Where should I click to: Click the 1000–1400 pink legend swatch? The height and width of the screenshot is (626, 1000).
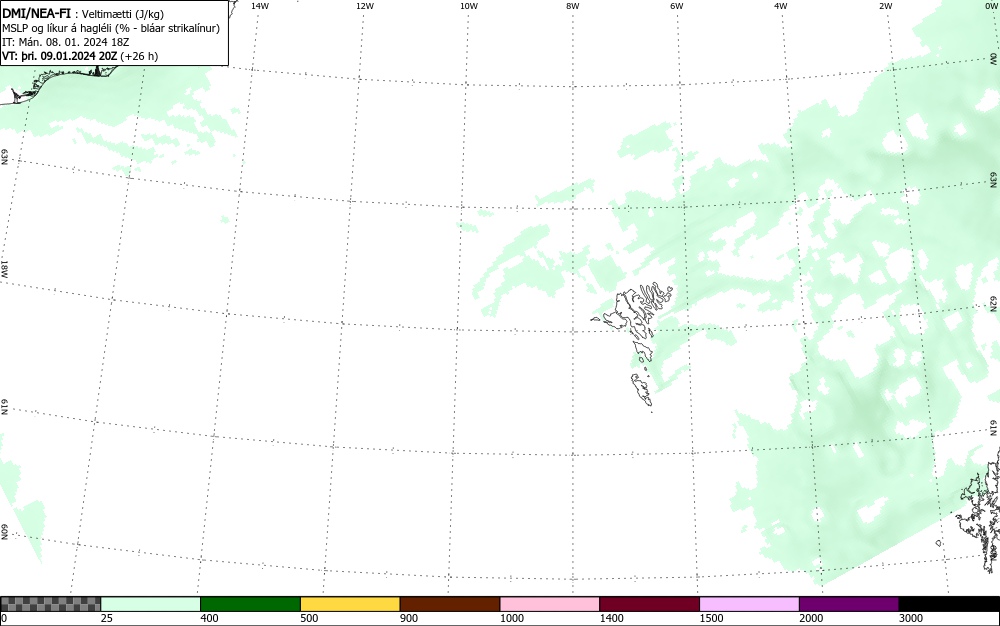click(x=550, y=604)
